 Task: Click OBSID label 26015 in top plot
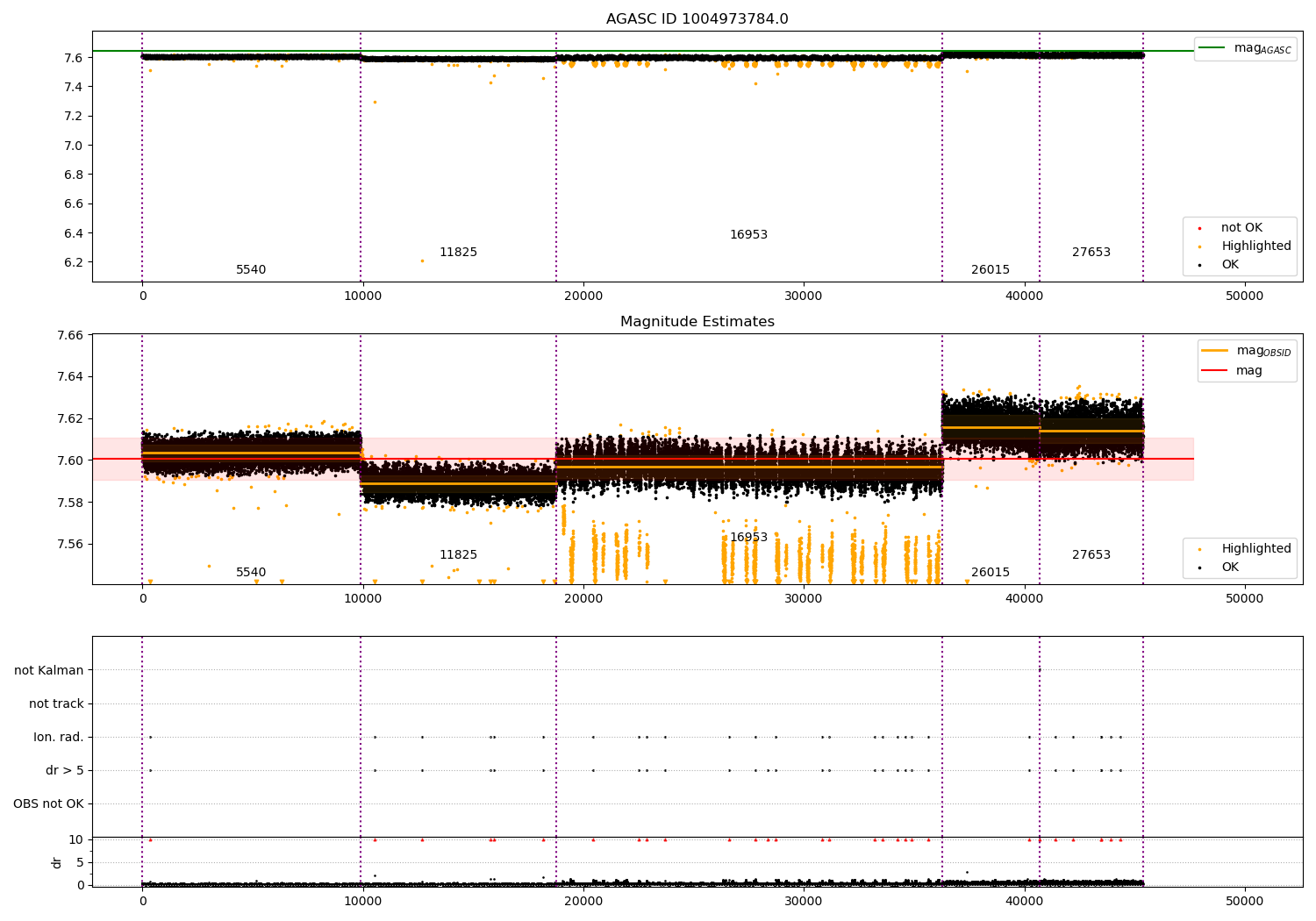(x=991, y=270)
